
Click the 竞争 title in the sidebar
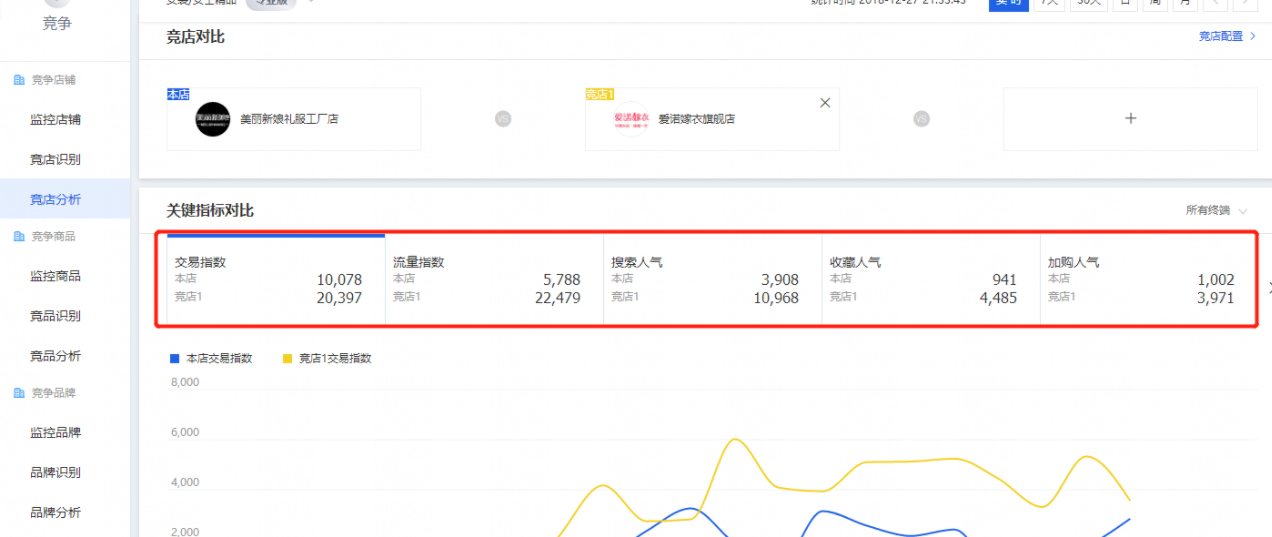[57, 23]
